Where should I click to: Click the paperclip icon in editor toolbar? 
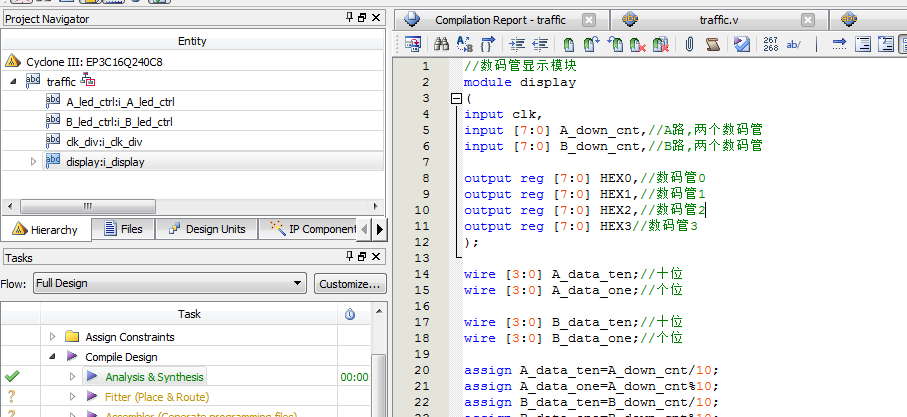click(689, 44)
